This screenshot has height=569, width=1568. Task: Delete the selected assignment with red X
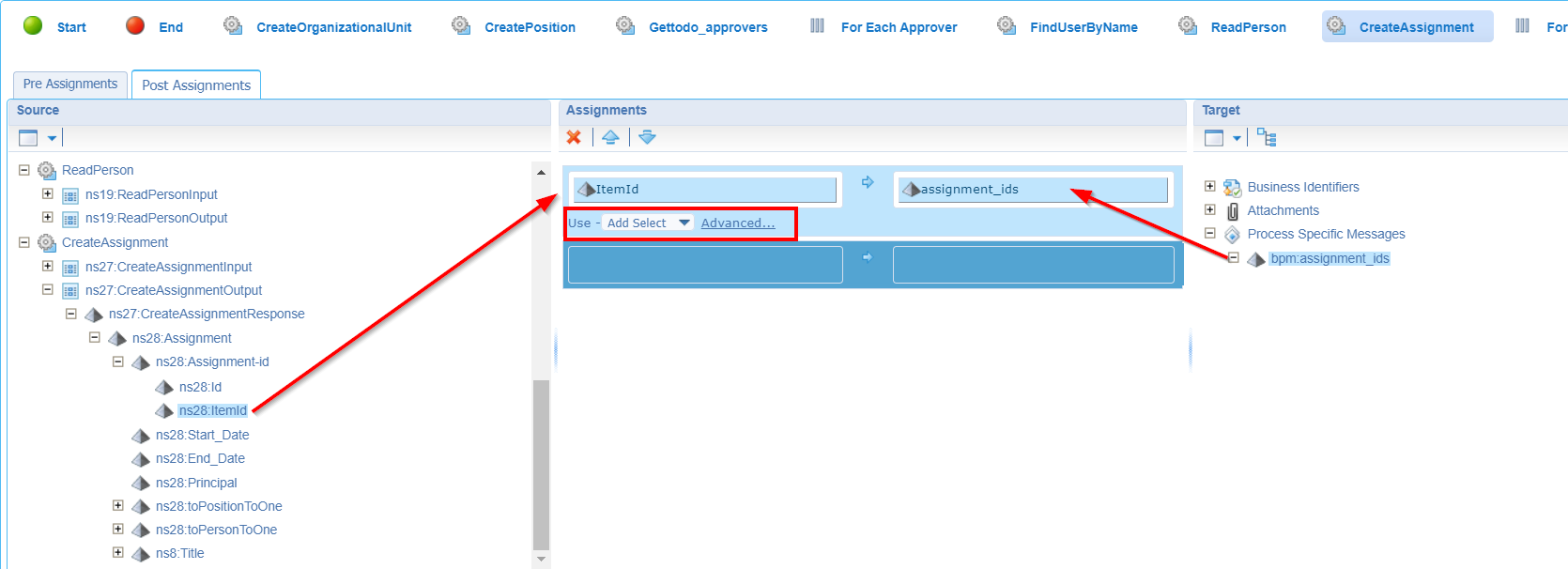pos(574,137)
